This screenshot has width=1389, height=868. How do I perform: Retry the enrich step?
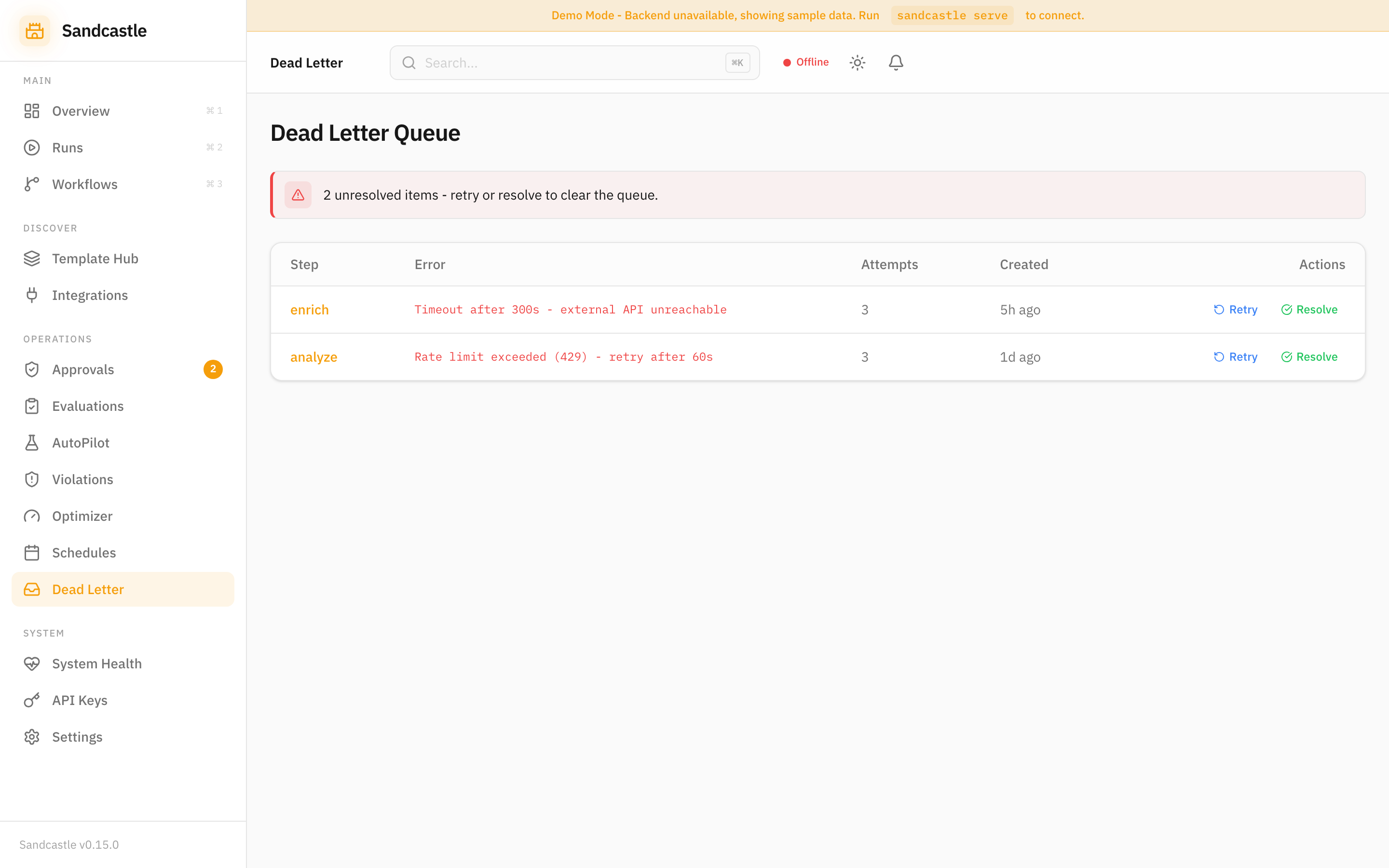click(x=1235, y=310)
